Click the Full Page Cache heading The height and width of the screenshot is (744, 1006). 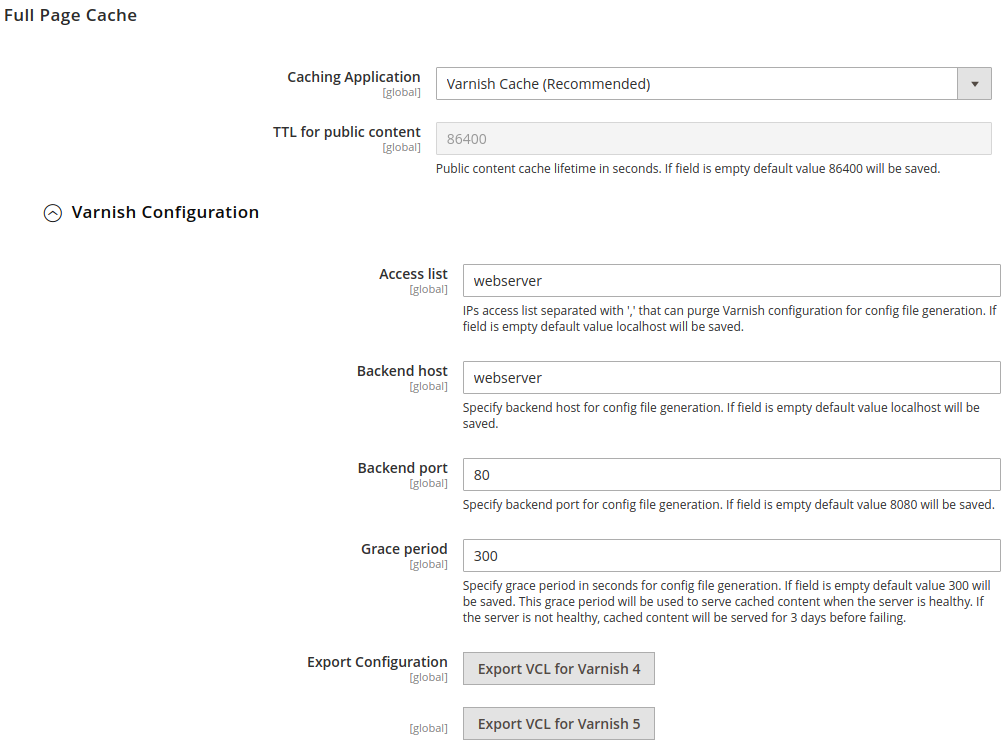click(71, 15)
